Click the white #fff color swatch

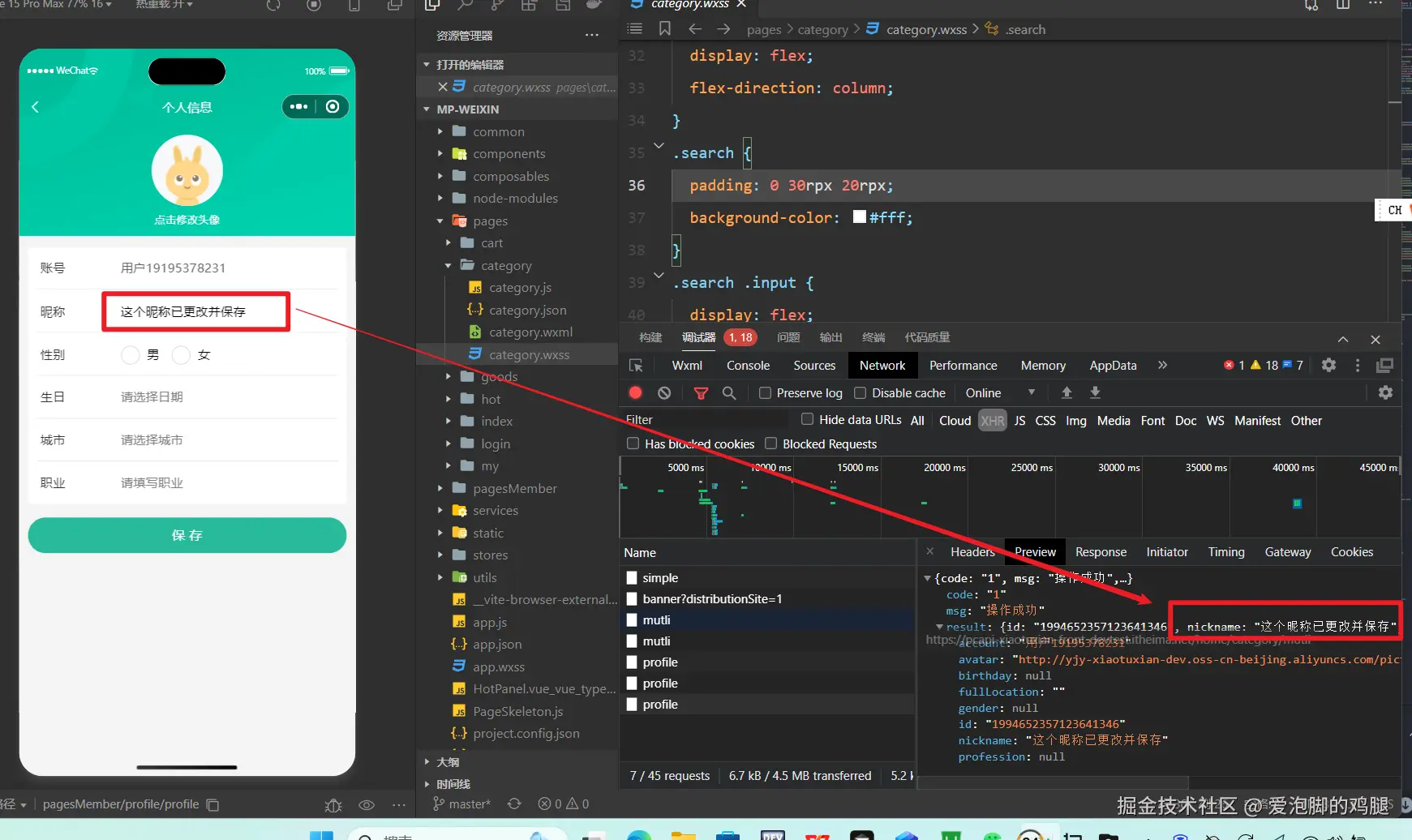coord(860,217)
